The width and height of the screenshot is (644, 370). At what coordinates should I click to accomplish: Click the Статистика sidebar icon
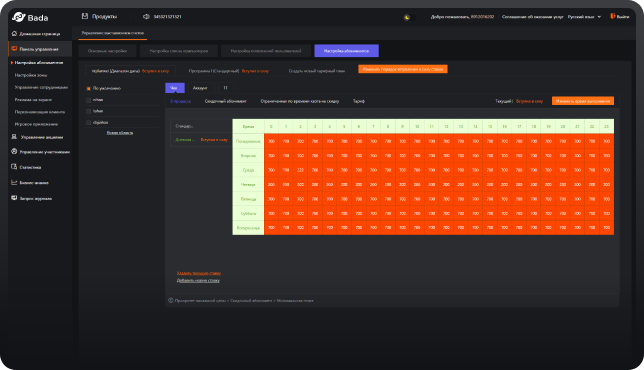(x=14, y=167)
